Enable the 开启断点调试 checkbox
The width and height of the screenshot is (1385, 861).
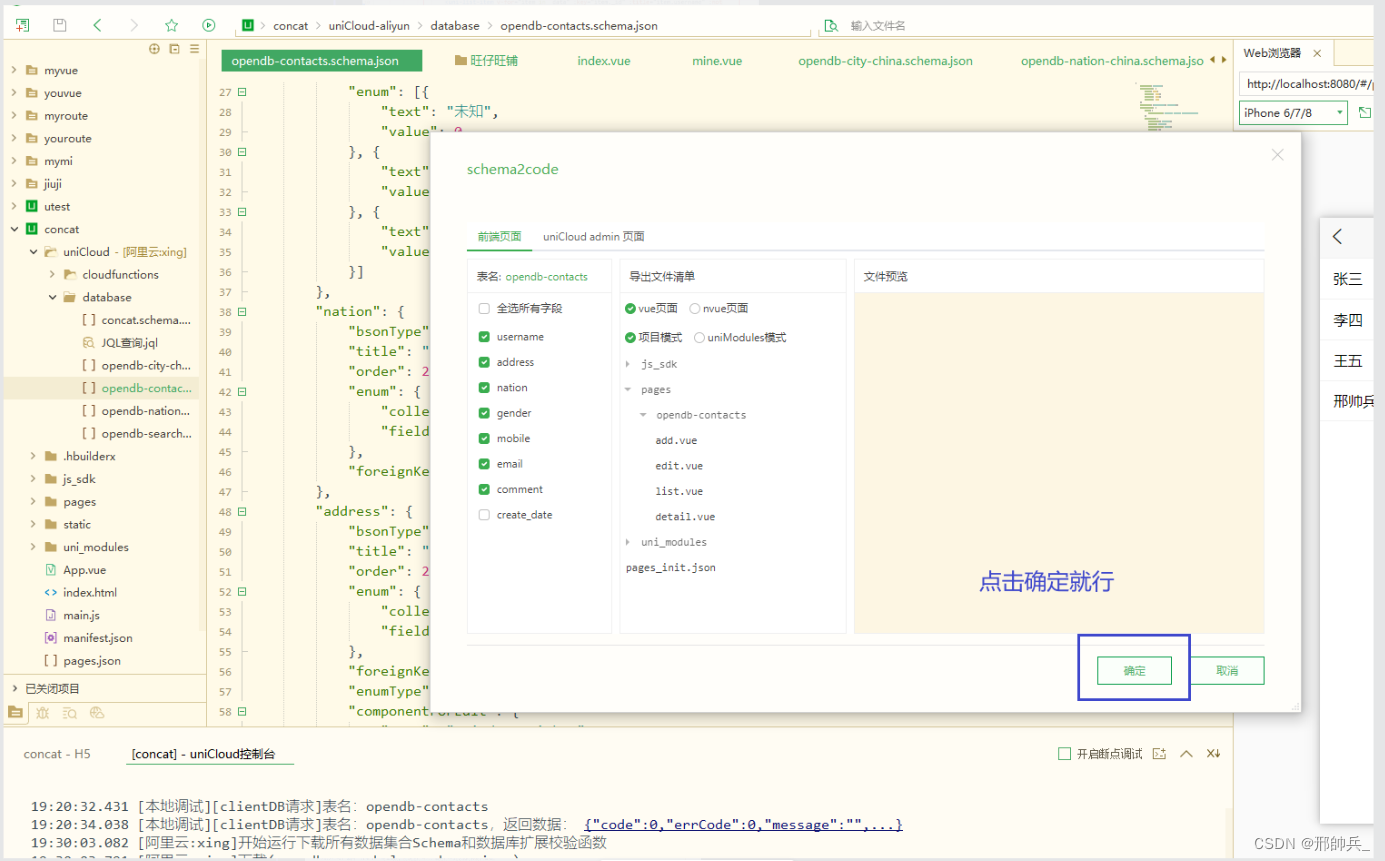1064,754
